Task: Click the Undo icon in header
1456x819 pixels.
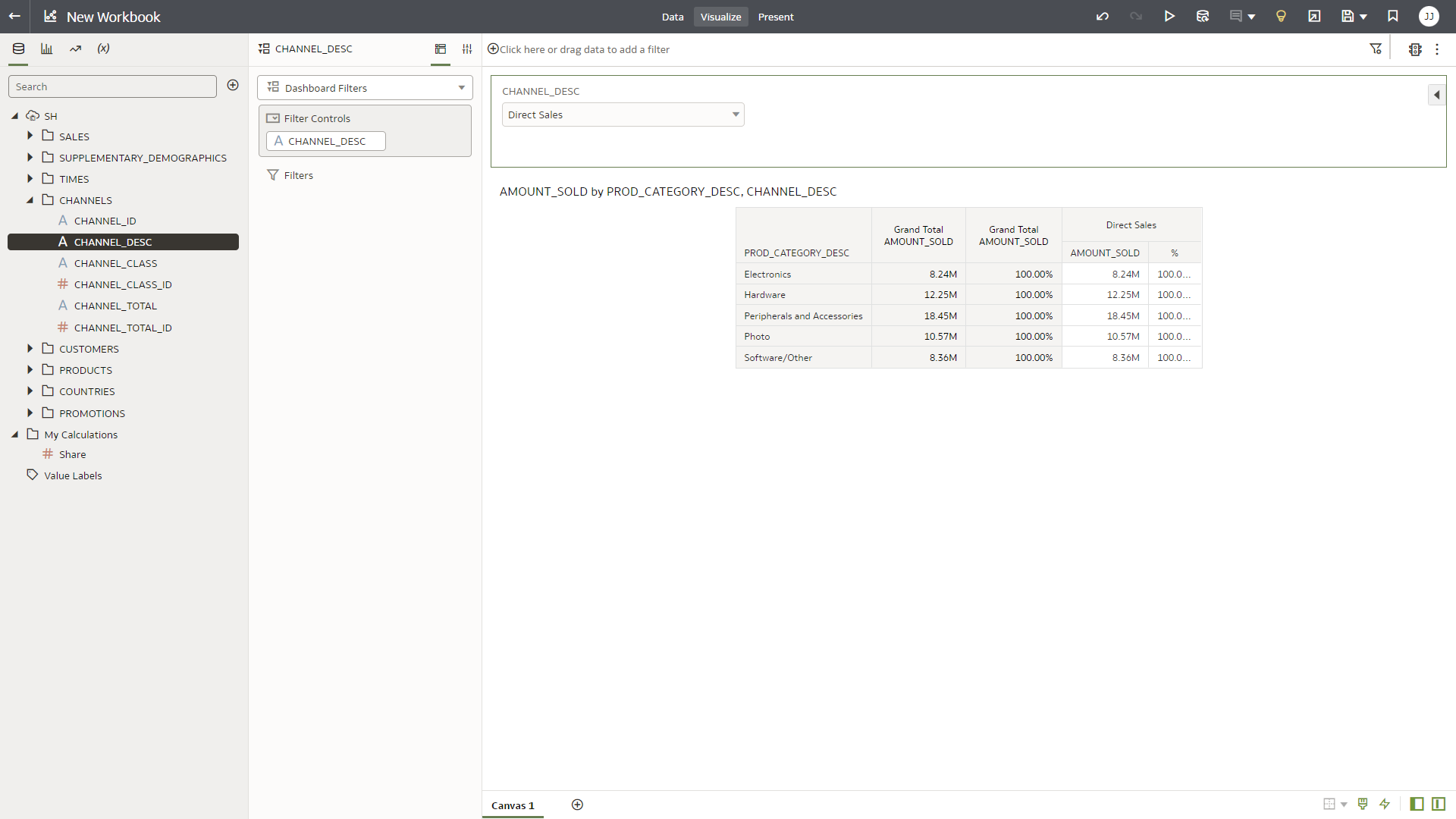Action: pyautogui.click(x=1103, y=17)
